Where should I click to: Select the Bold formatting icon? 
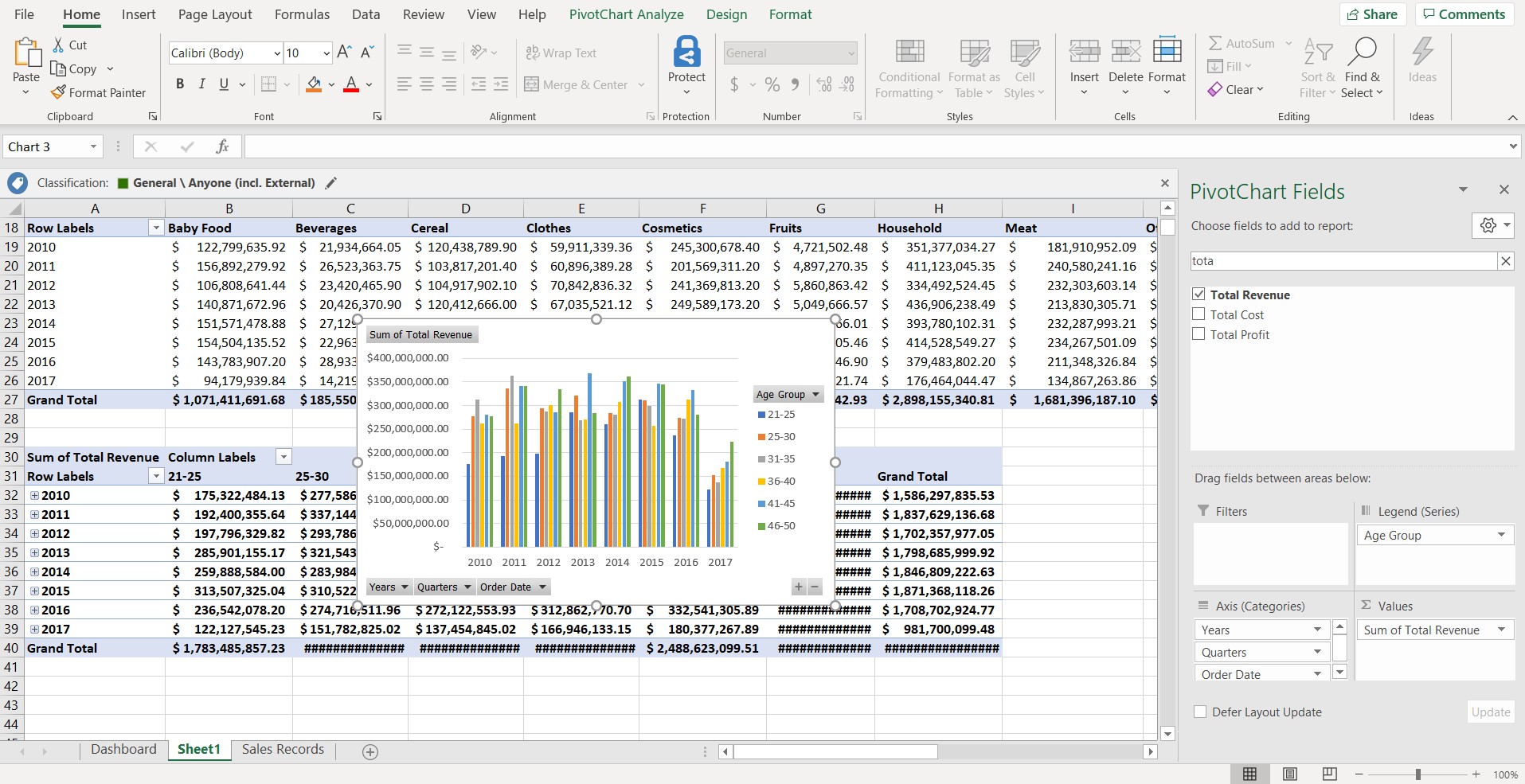179,84
